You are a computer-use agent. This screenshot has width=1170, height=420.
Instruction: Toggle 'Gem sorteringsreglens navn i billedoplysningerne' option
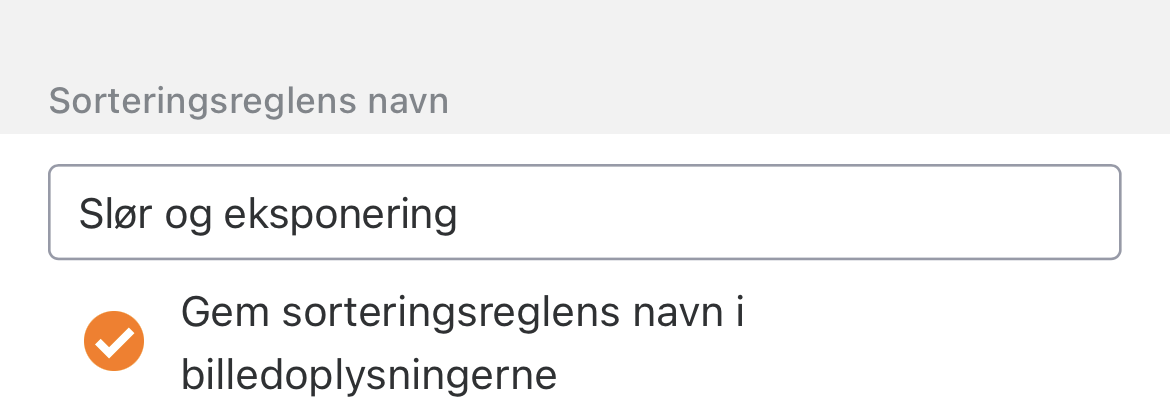(x=114, y=341)
